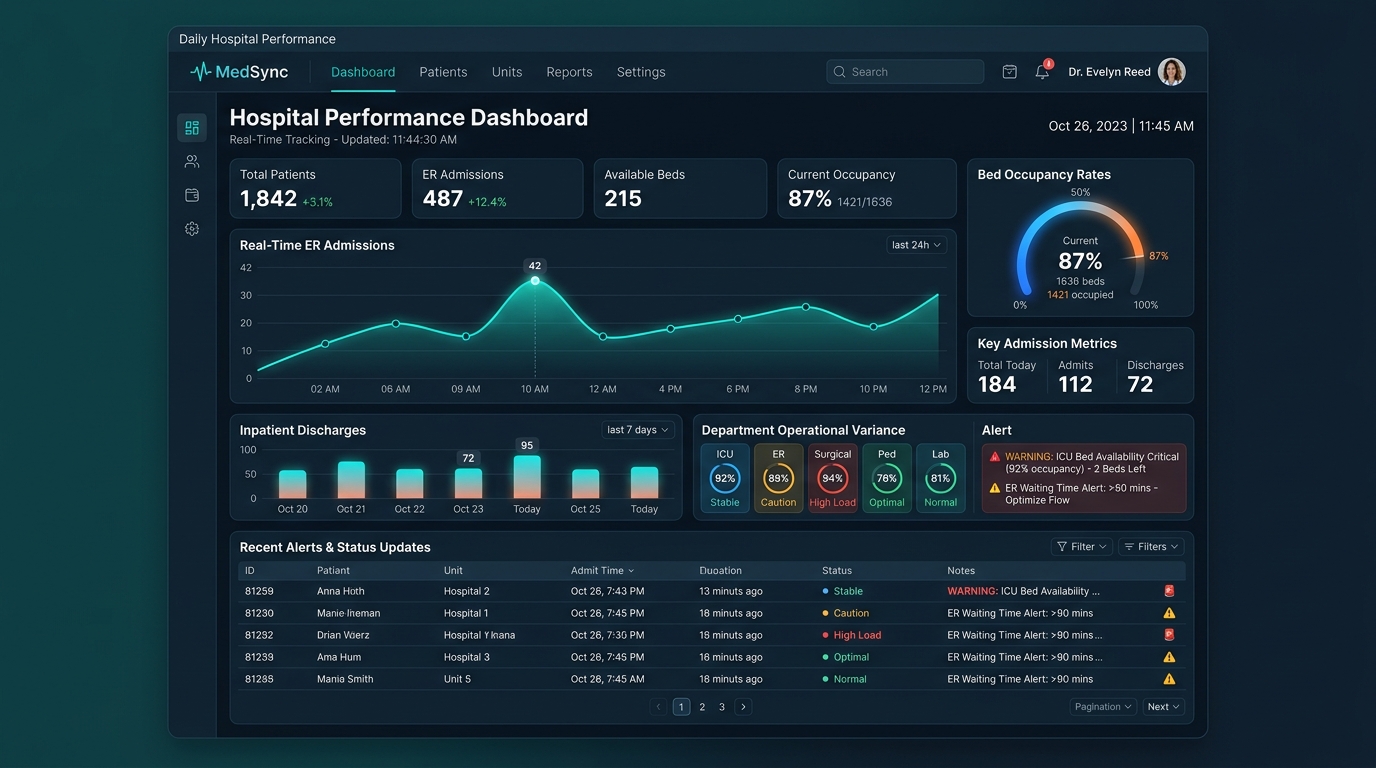Click the ICU 92% gauge ring
1376x768 pixels.
pos(725,478)
